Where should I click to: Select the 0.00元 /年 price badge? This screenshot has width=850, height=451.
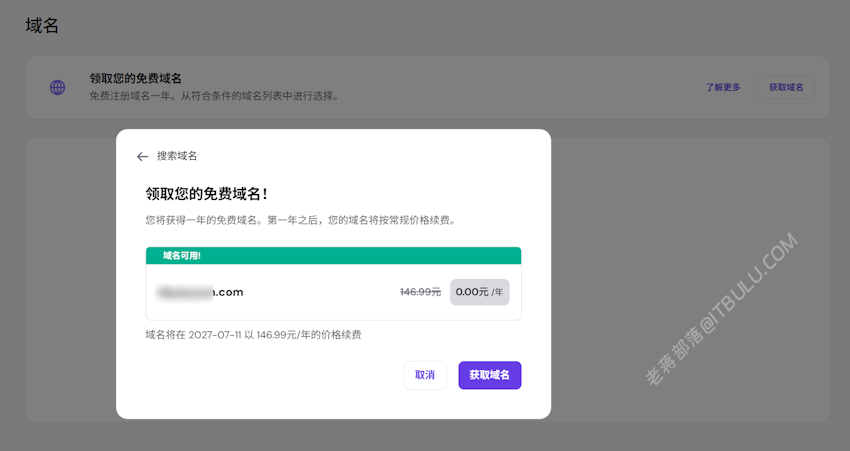[480, 292]
